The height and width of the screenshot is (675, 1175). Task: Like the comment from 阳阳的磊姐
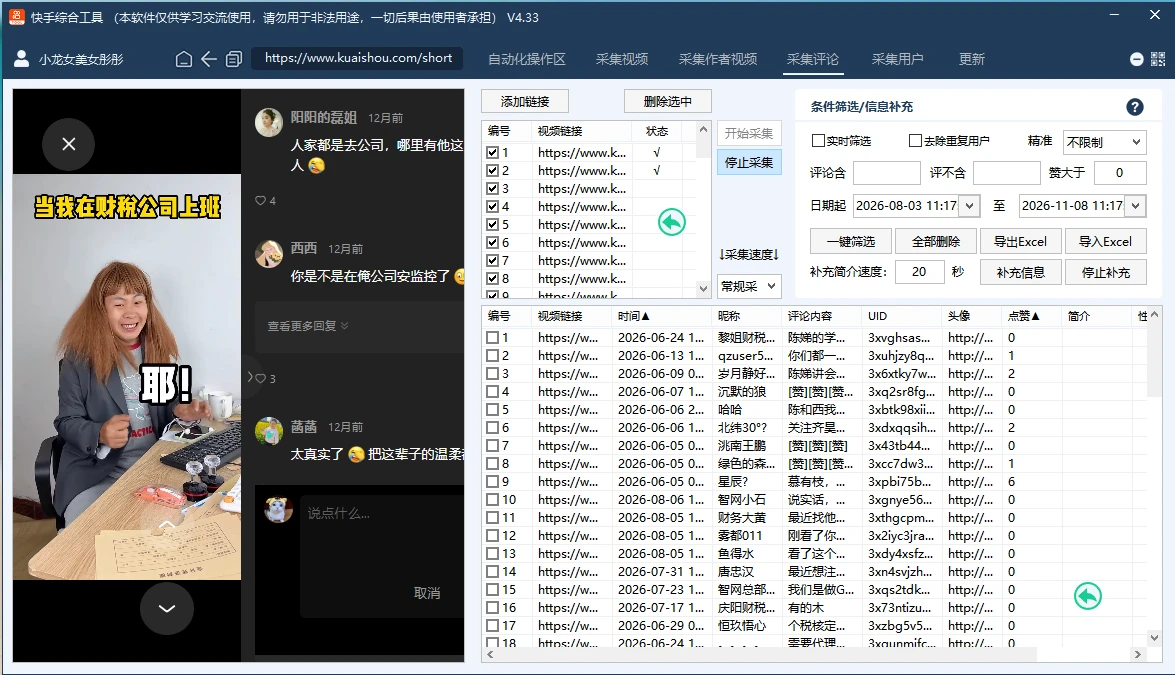[x=261, y=201]
